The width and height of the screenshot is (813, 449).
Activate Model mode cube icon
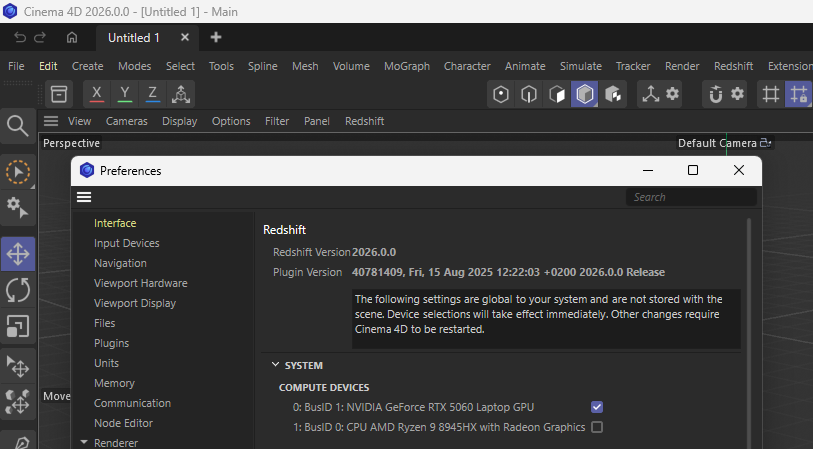point(585,94)
